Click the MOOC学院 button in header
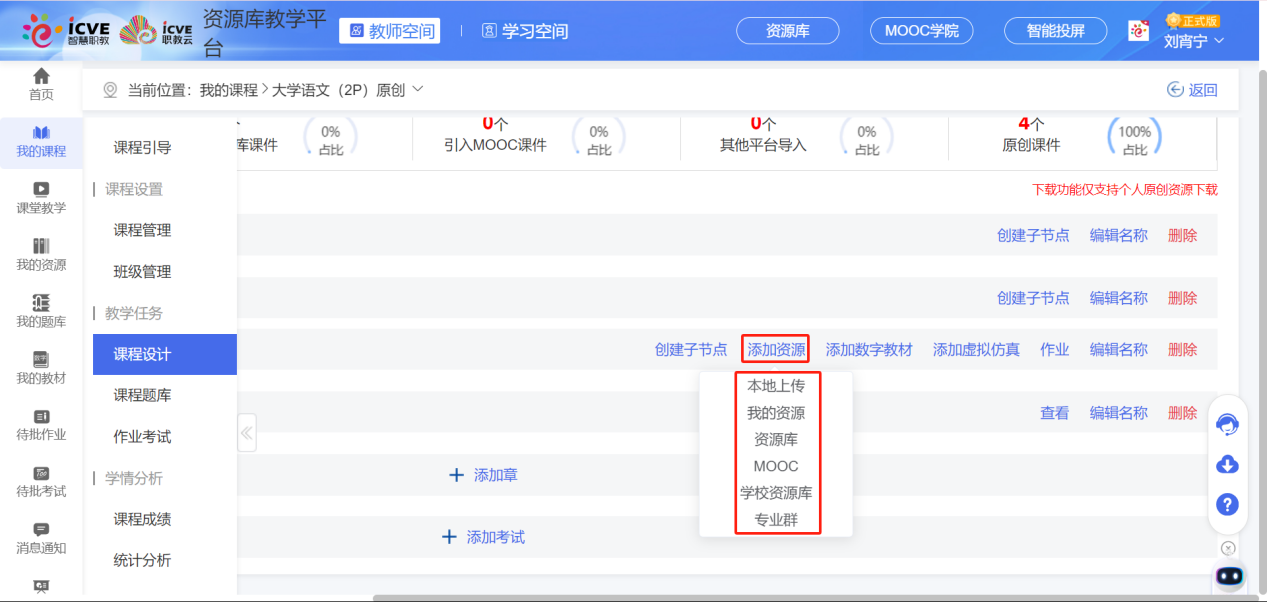Screen dimensions: 1267x602 (x=921, y=31)
